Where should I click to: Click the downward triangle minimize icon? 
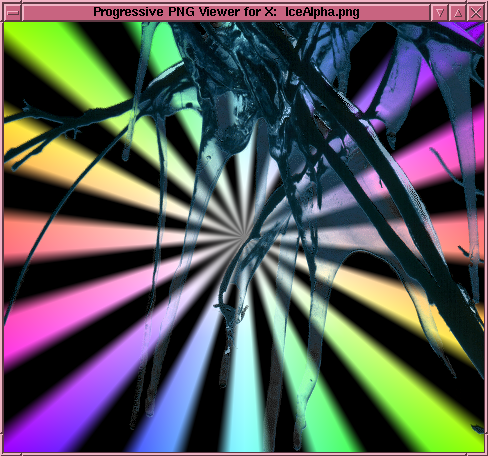click(440, 13)
